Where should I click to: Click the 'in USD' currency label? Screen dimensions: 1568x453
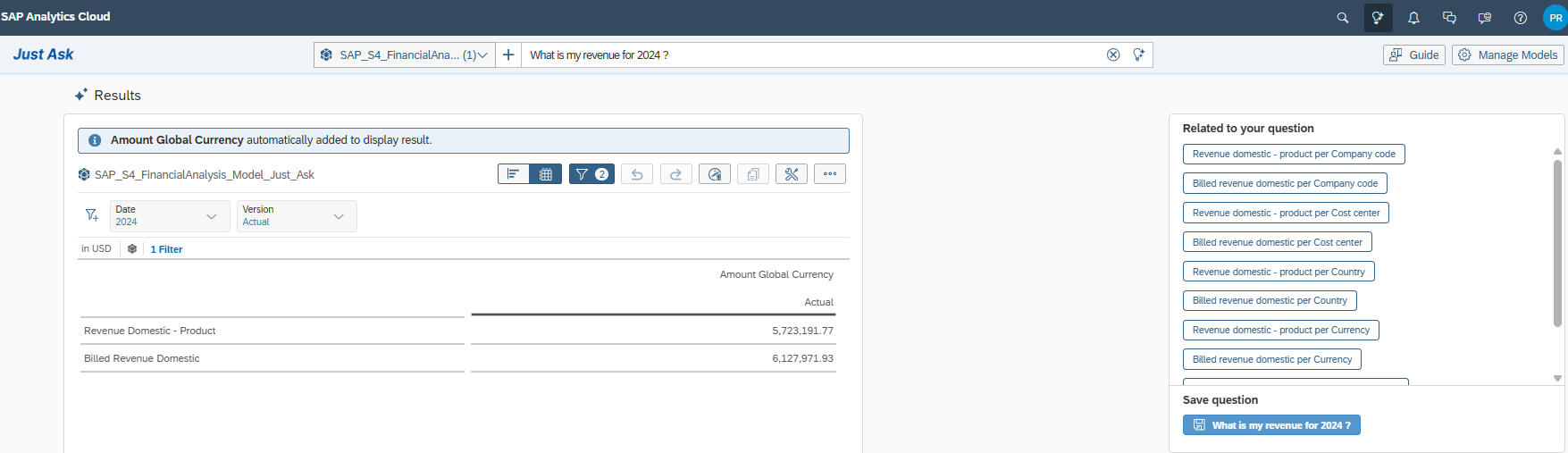[96, 248]
